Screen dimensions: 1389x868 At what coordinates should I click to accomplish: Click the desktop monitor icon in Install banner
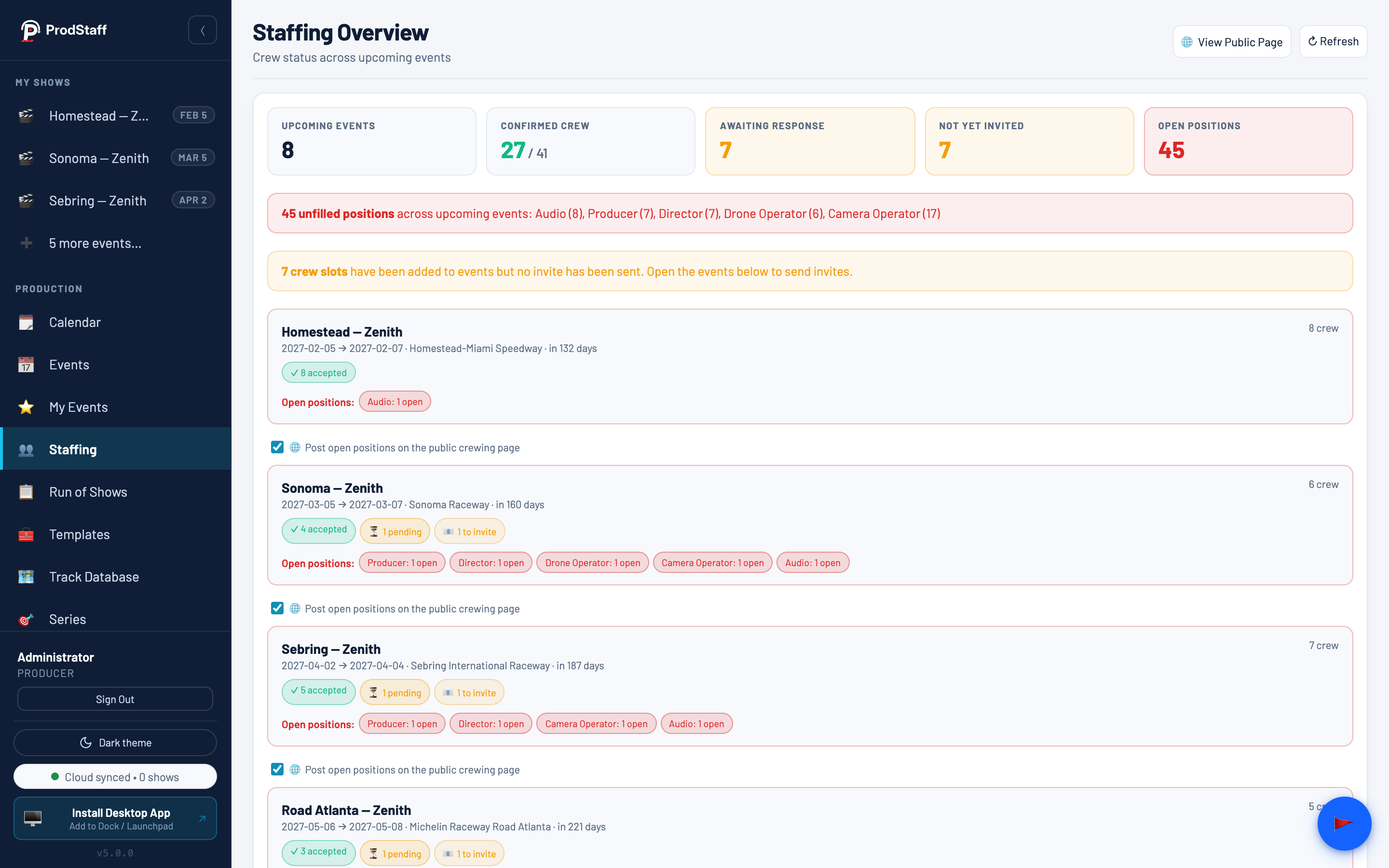[x=33, y=818]
